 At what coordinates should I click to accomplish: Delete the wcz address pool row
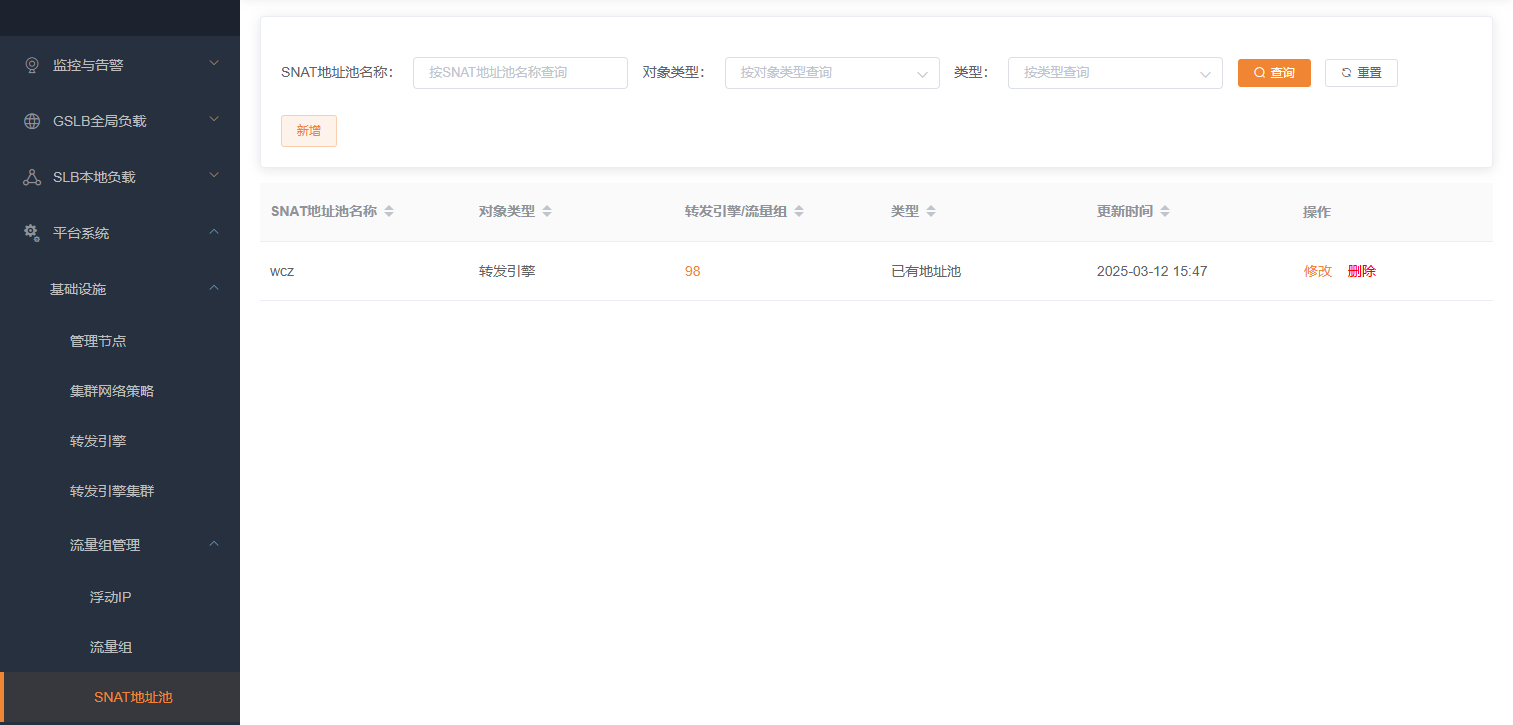[1361, 271]
